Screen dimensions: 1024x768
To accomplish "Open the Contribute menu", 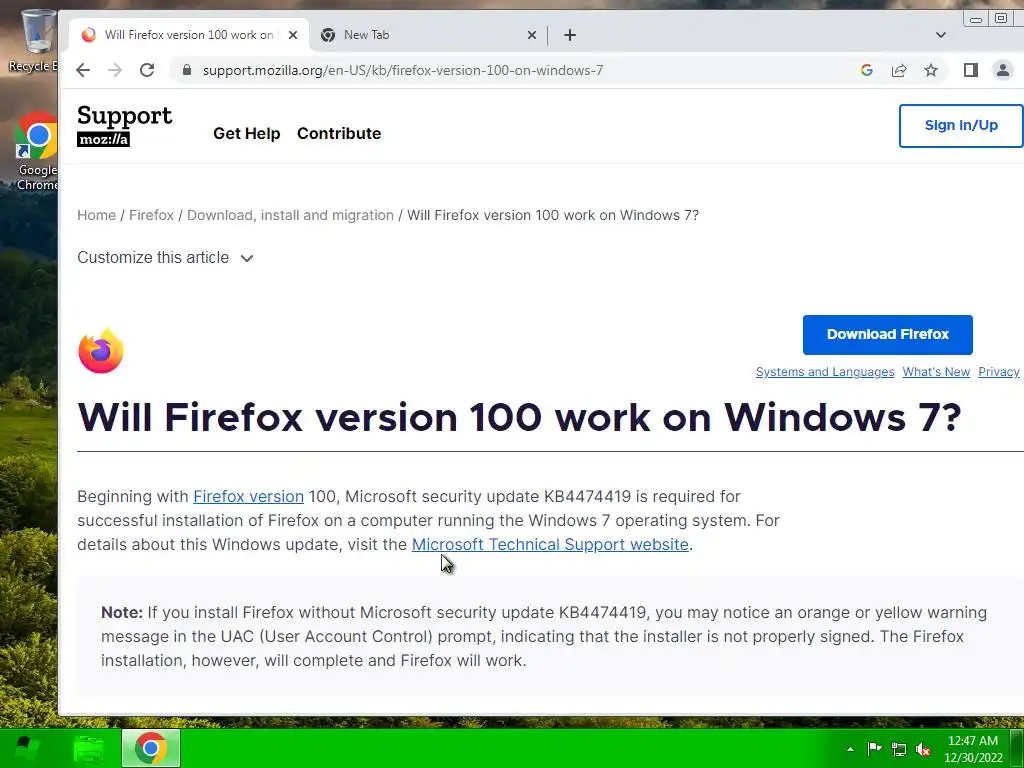I will point(339,133).
